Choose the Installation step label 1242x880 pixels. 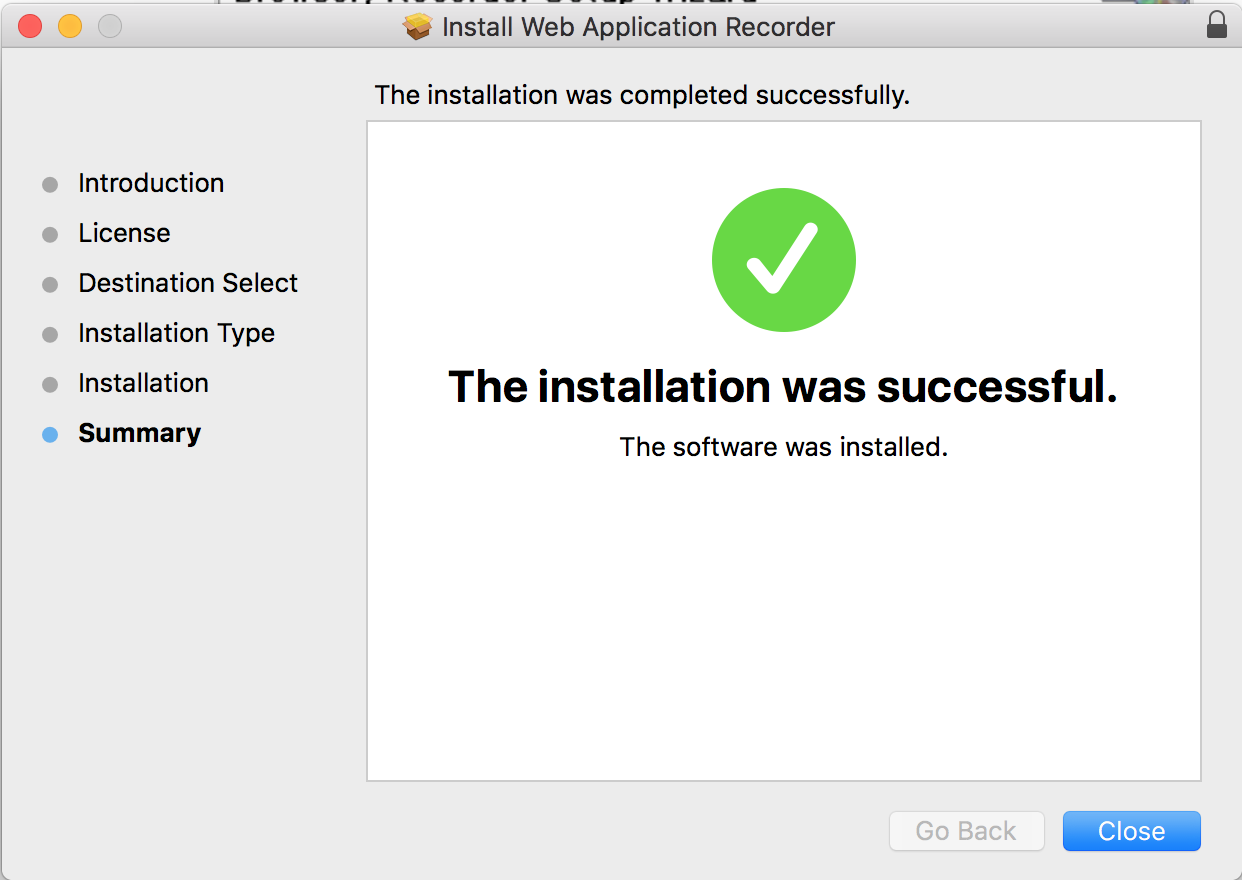pyautogui.click(x=143, y=383)
